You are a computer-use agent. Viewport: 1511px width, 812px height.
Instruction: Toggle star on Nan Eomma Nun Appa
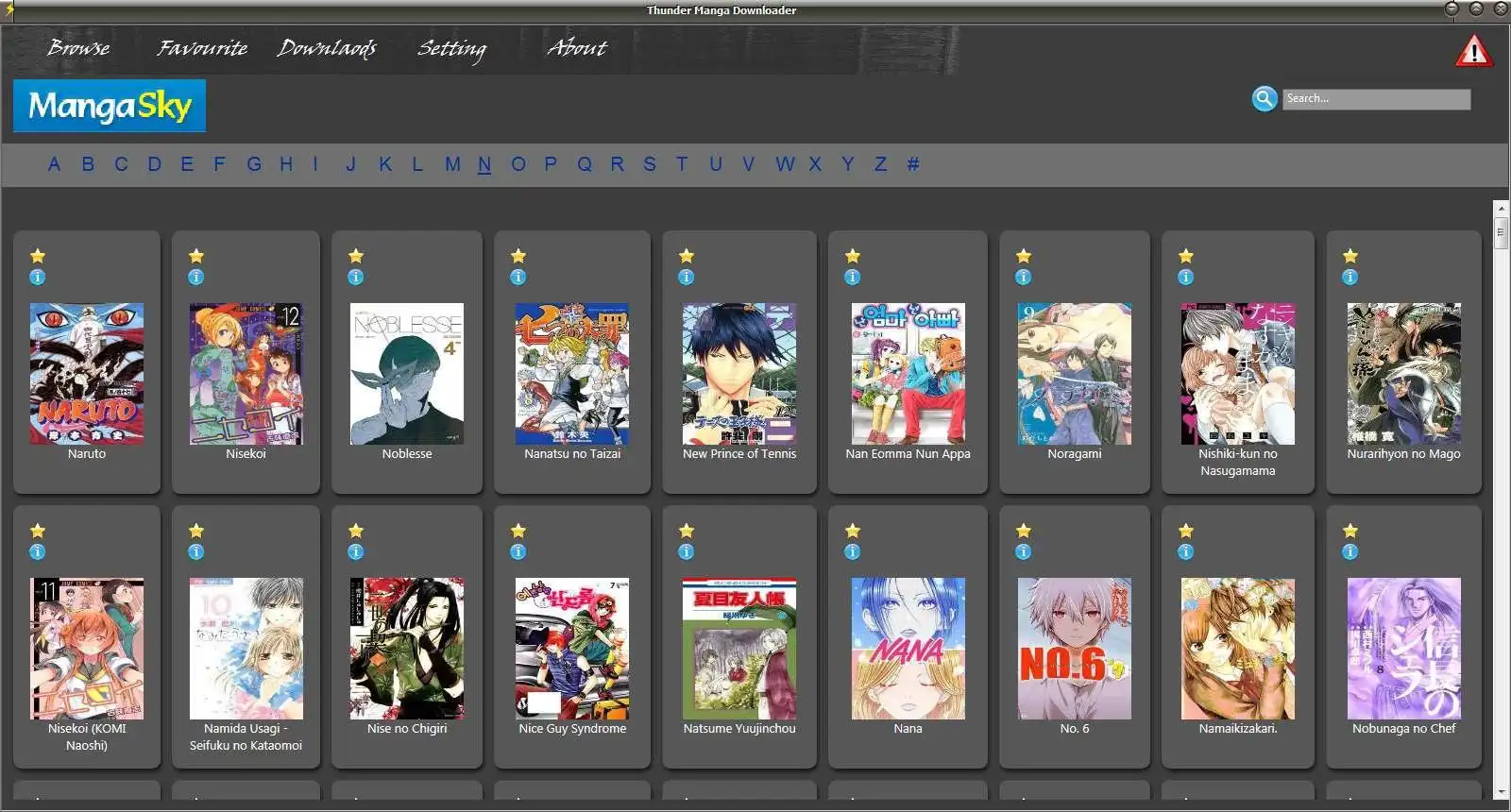[x=853, y=256]
